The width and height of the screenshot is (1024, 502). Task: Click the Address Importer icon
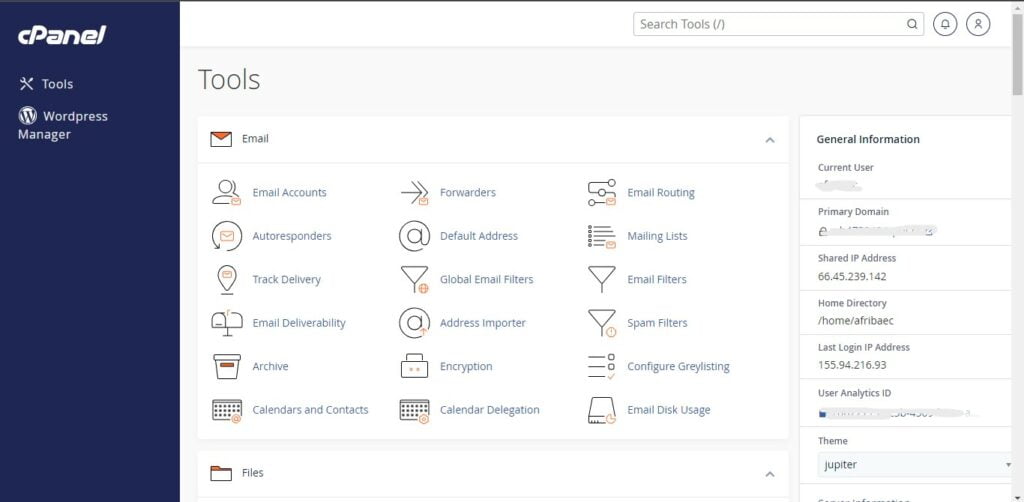point(415,323)
